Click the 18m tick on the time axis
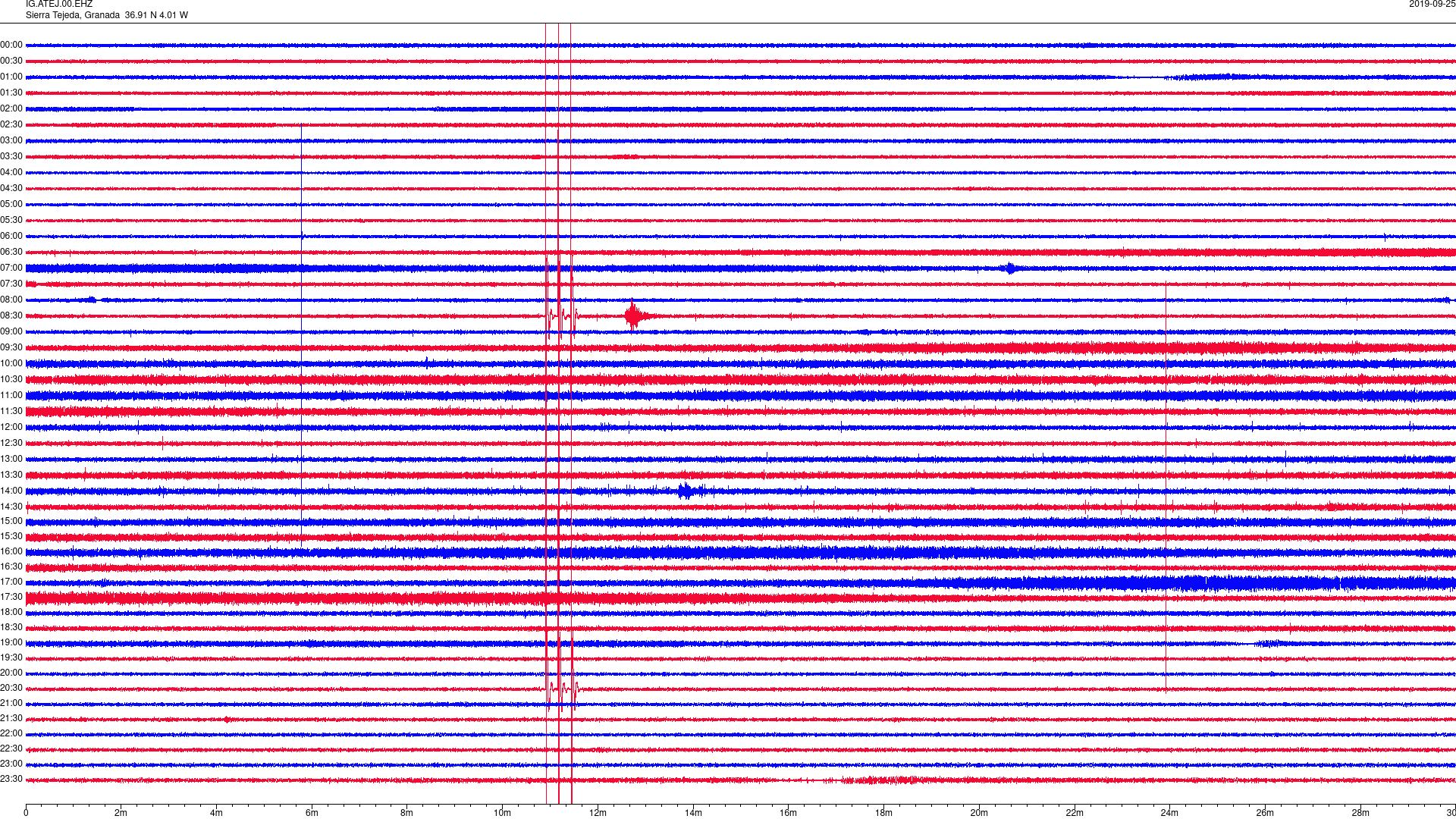The height and width of the screenshot is (819, 1456). click(883, 813)
